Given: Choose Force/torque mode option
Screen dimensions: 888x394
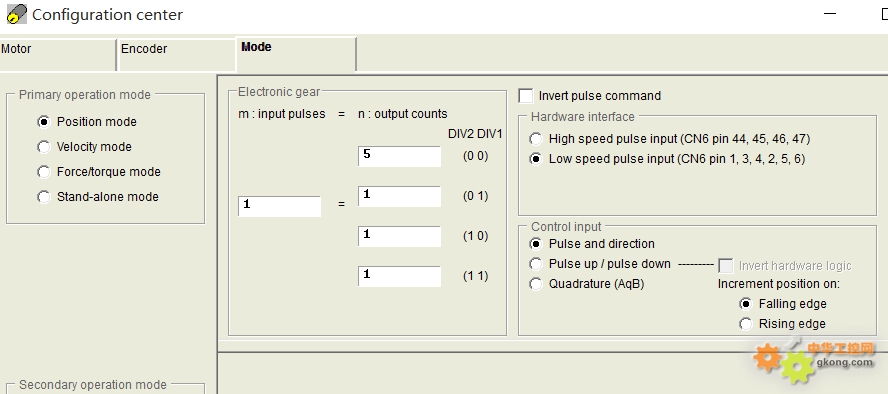Looking at the screenshot, I should click(x=44, y=172).
